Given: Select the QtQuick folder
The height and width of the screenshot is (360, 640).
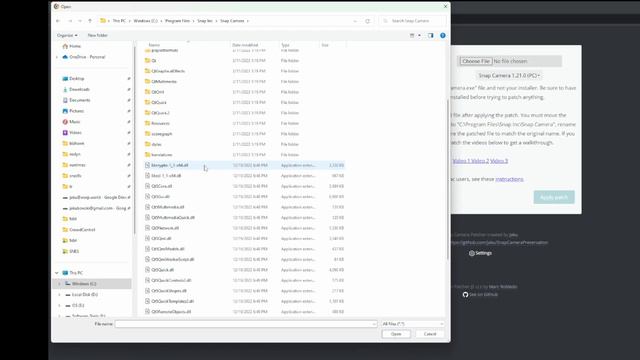Looking at the screenshot, I should pyautogui.click(x=159, y=102).
